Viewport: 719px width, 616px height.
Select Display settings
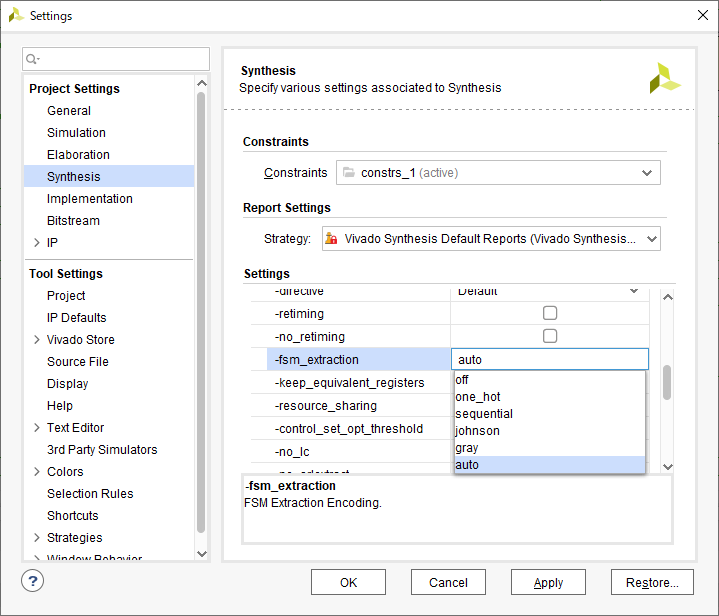click(67, 383)
